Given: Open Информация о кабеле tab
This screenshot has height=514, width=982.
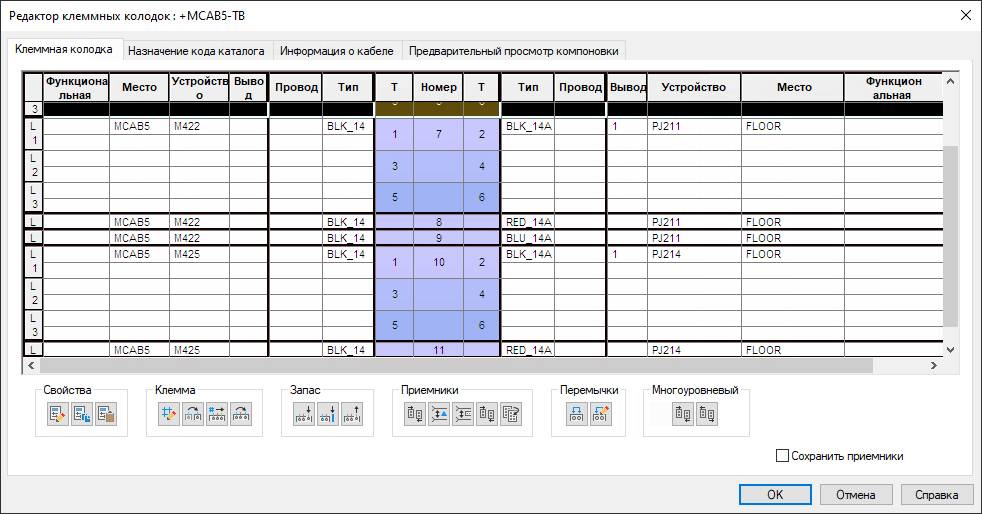Looking at the screenshot, I should [336, 51].
